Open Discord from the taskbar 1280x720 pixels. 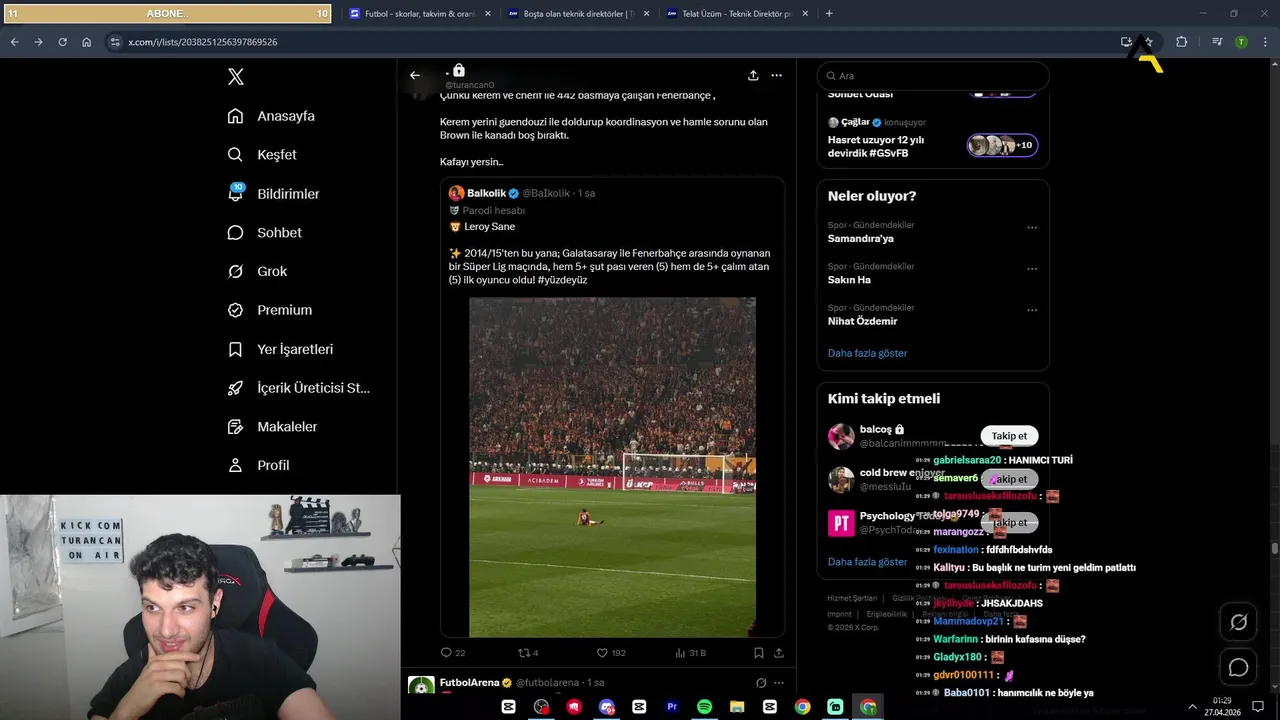coord(606,706)
